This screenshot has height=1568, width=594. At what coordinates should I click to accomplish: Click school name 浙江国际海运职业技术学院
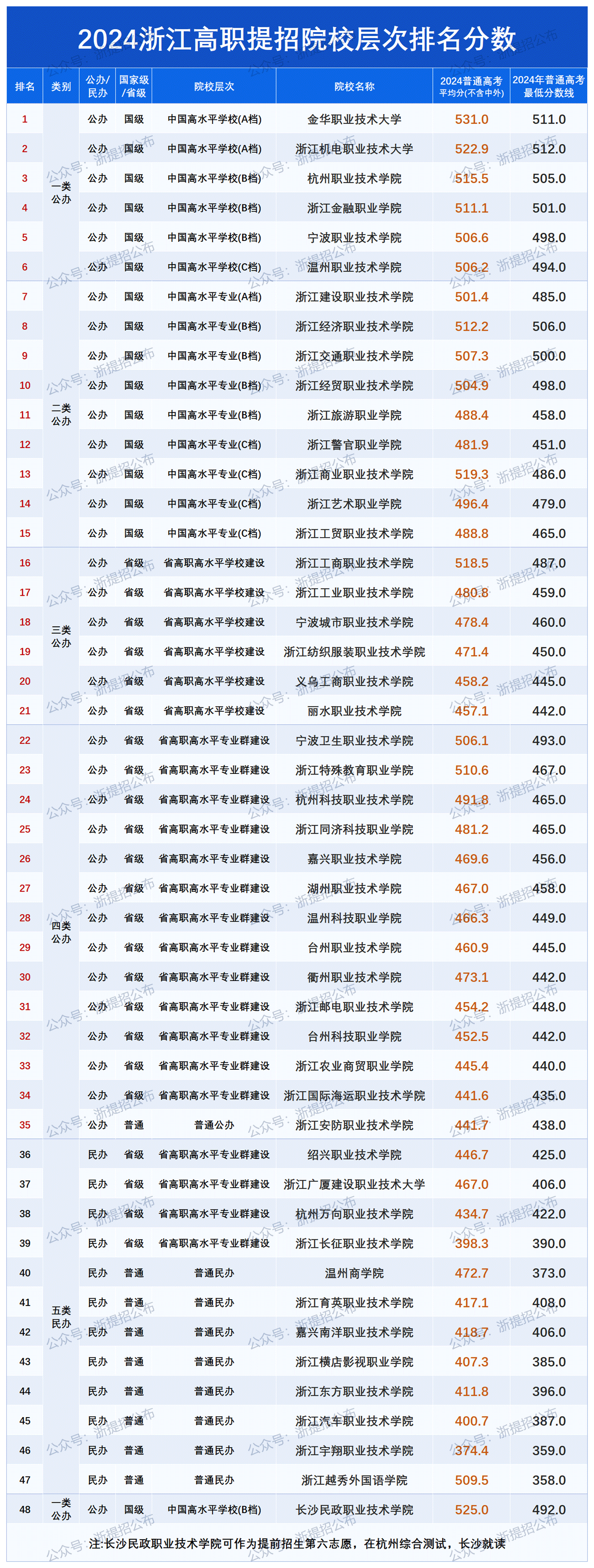(x=354, y=1096)
